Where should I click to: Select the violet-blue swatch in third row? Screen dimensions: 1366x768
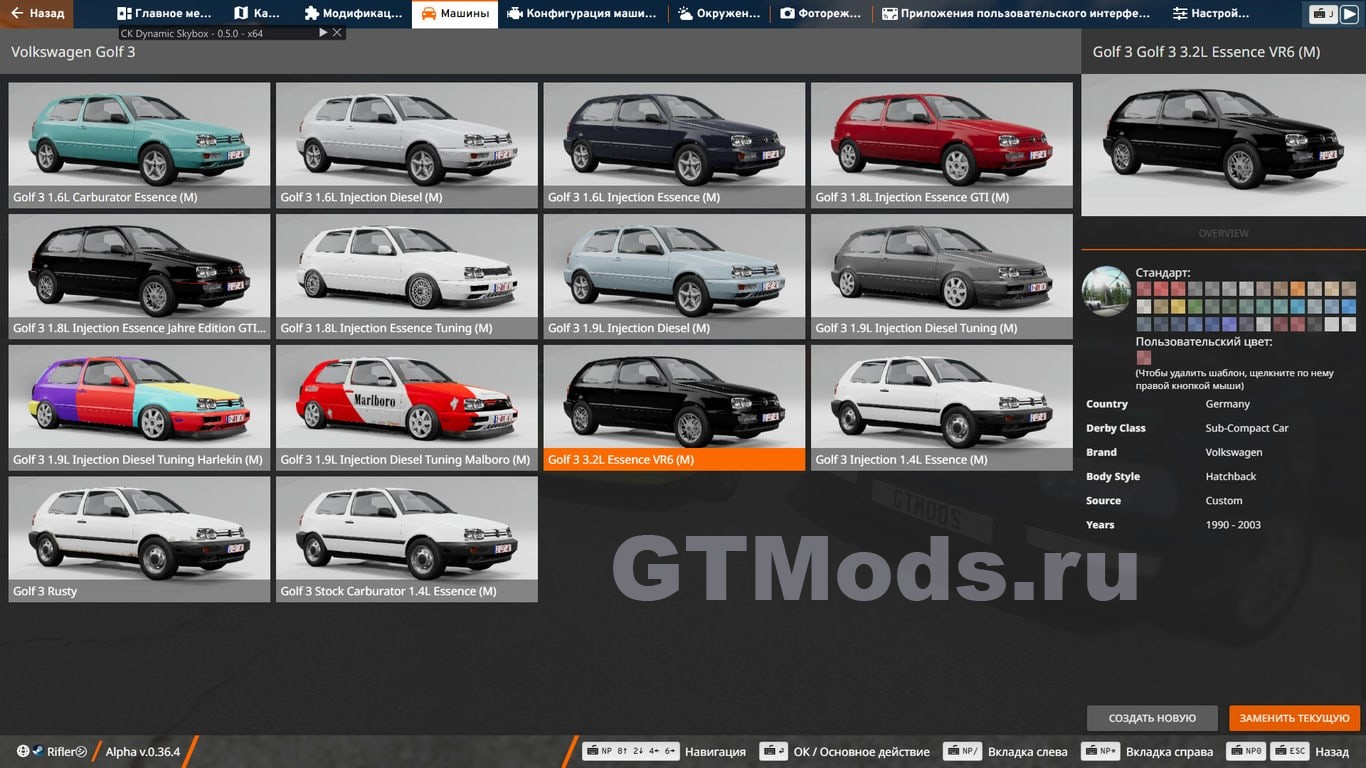pyautogui.click(x=1229, y=324)
